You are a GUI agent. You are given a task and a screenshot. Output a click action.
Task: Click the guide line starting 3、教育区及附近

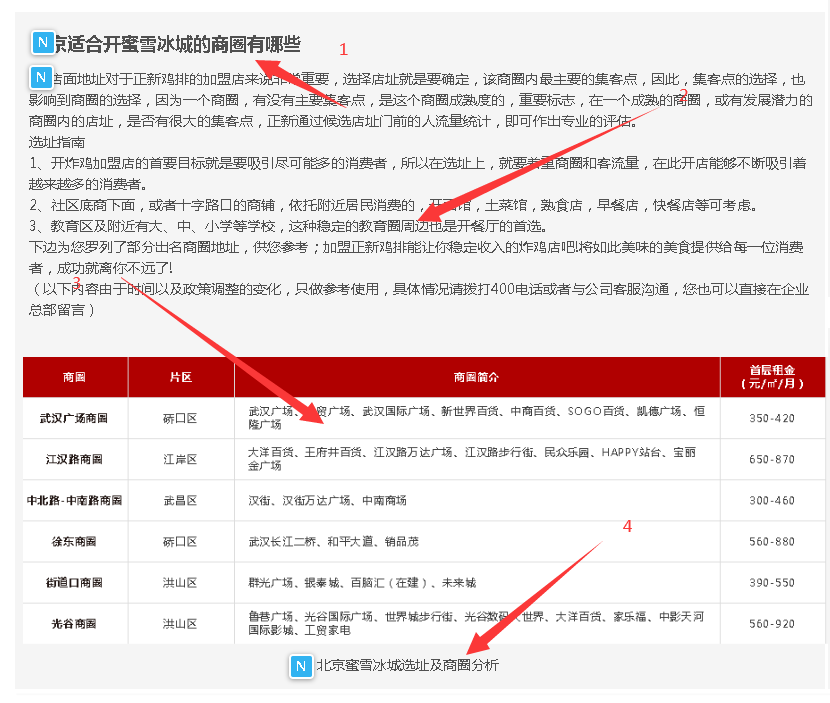coord(288,227)
